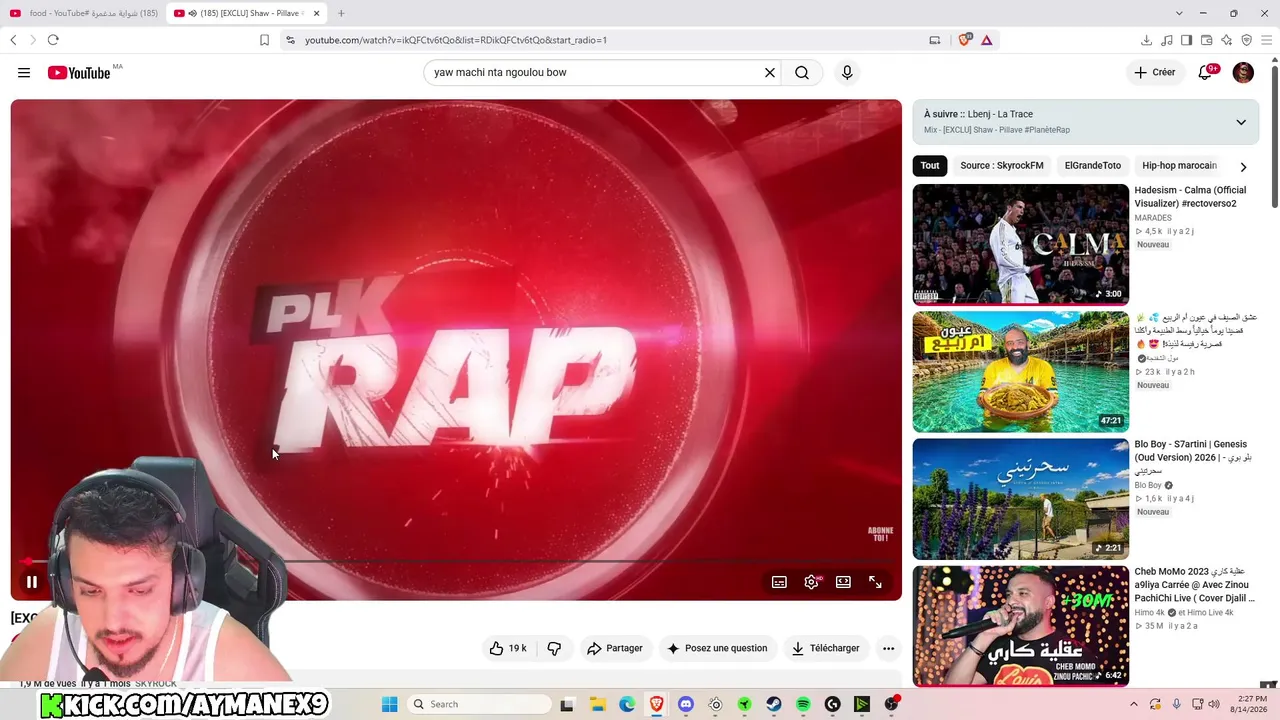The image size is (1280, 720).
Task: Open the Brave VPN shield icon
Action: coord(1246,40)
